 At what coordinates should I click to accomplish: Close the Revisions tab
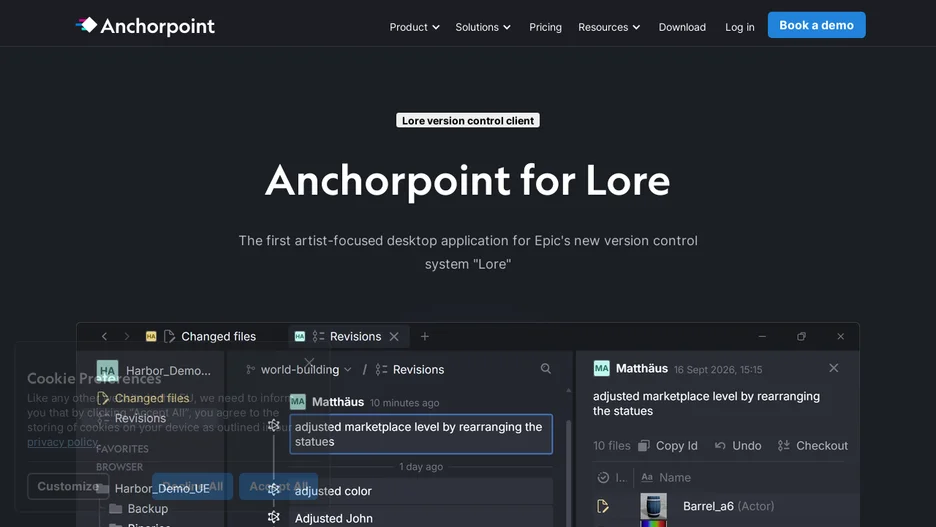click(394, 337)
